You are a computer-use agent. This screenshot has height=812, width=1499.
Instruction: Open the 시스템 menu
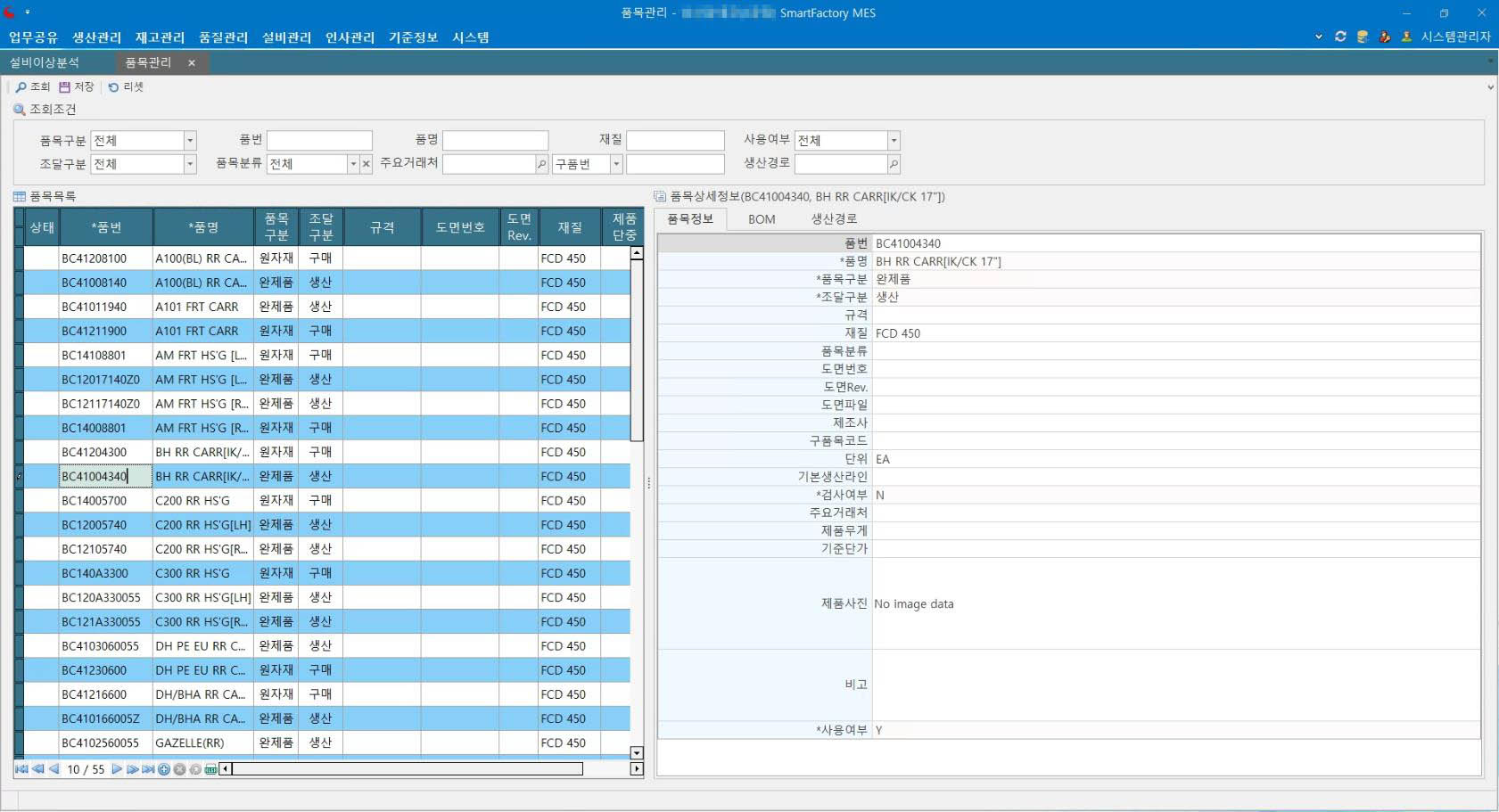point(470,37)
